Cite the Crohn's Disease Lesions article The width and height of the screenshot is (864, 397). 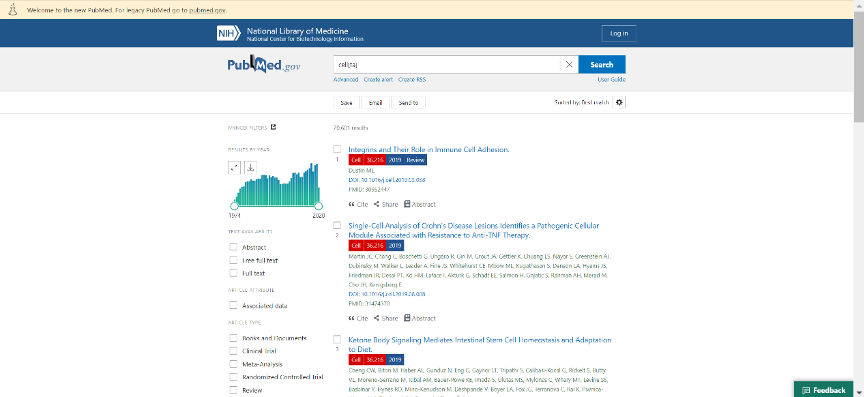[358, 318]
